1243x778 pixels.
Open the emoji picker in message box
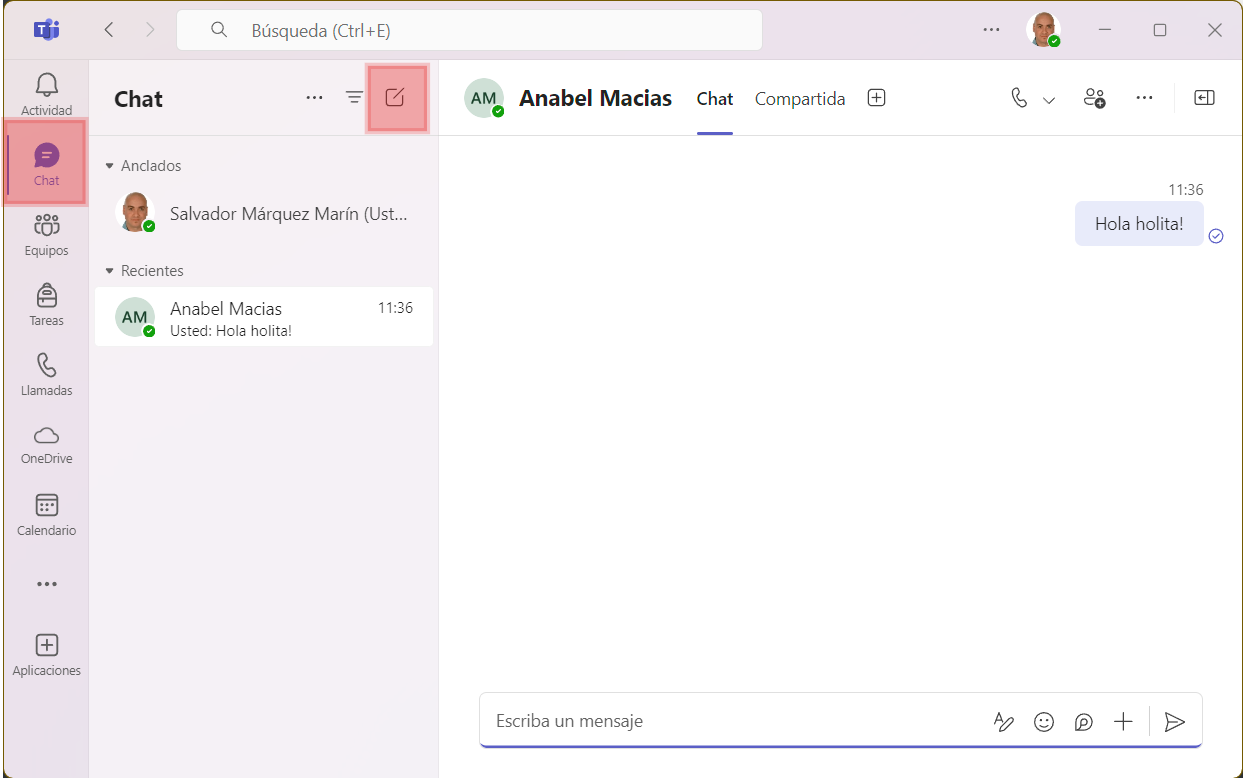click(1044, 722)
